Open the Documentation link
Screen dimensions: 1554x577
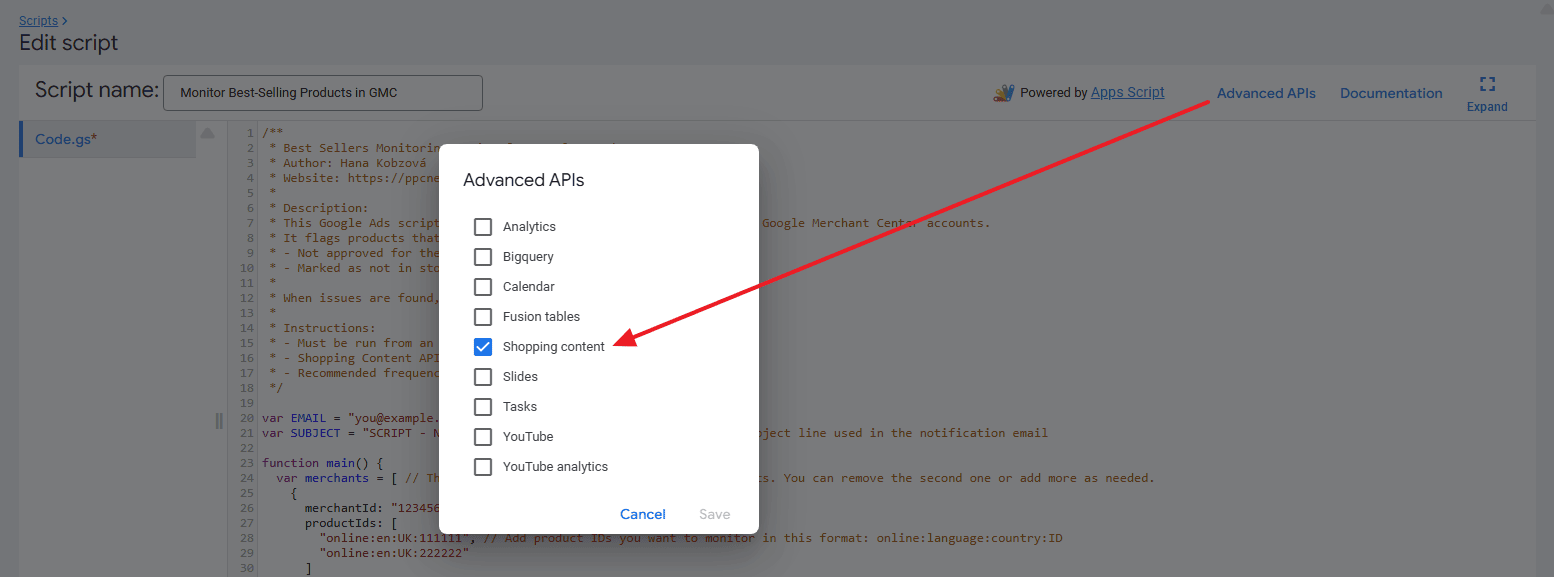click(1391, 93)
